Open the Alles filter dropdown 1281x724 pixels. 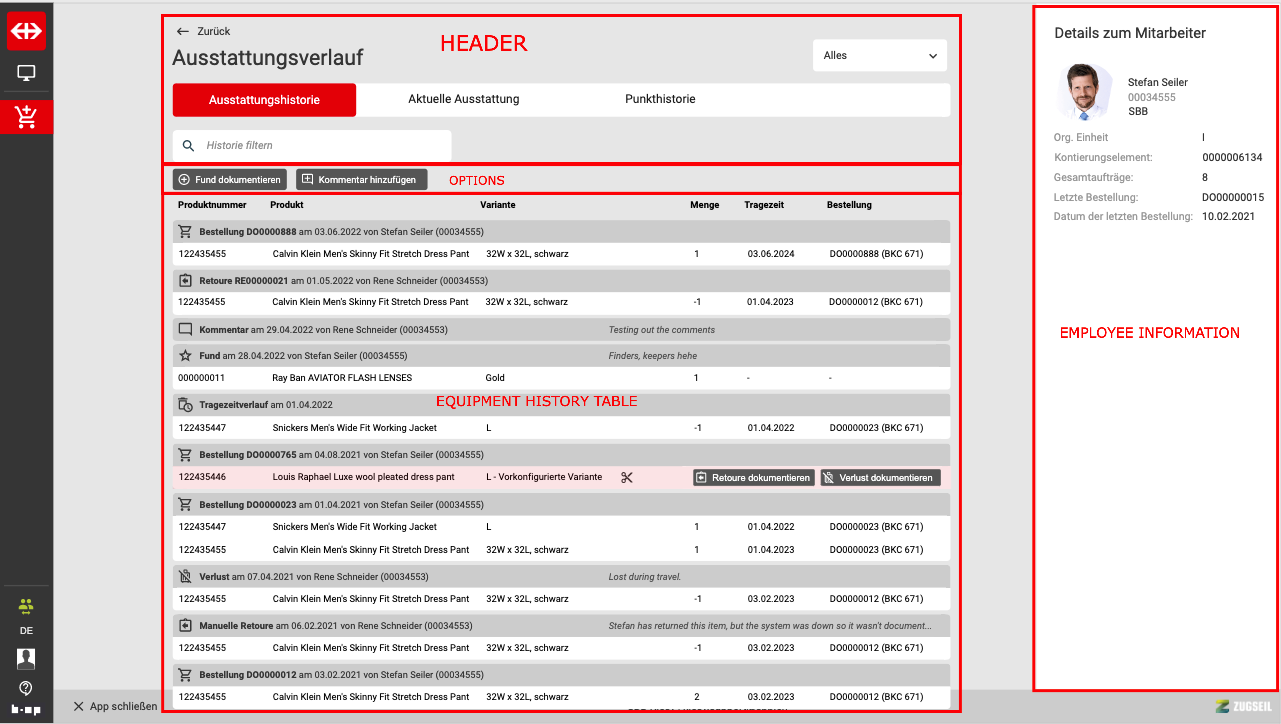click(879, 56)
